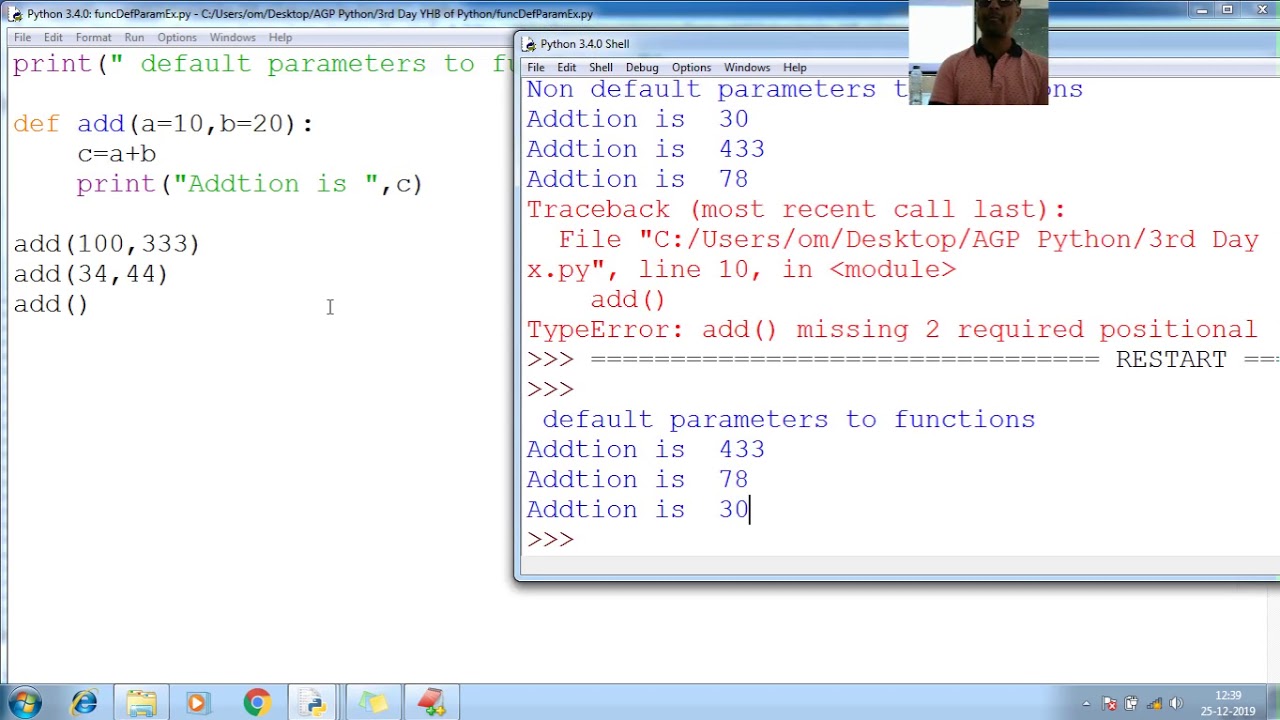Click 'default parameters to functions' Shell output
The image size is (1280, 720).
click(788, 419)
